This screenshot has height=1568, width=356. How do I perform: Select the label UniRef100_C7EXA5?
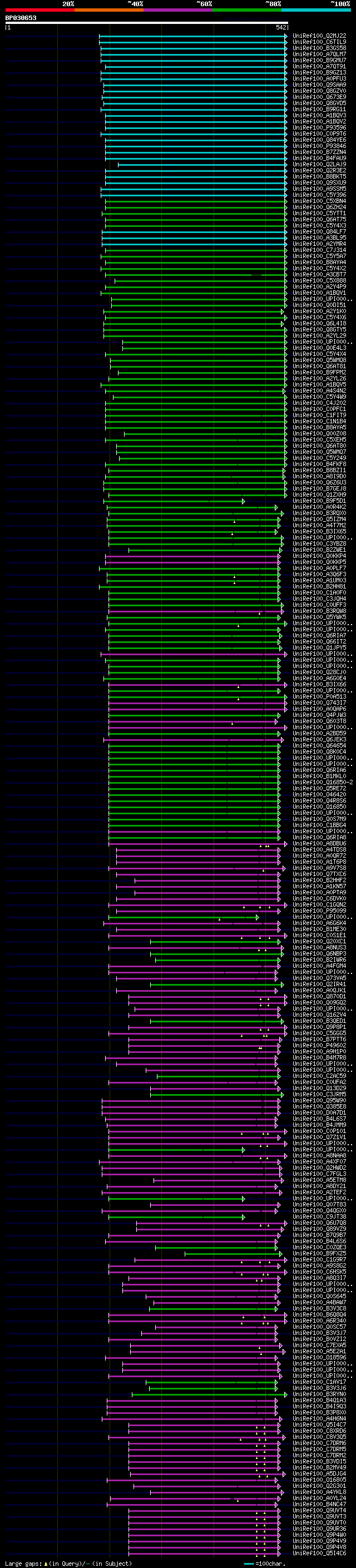pyautogui.click(x=319, y=1345)
